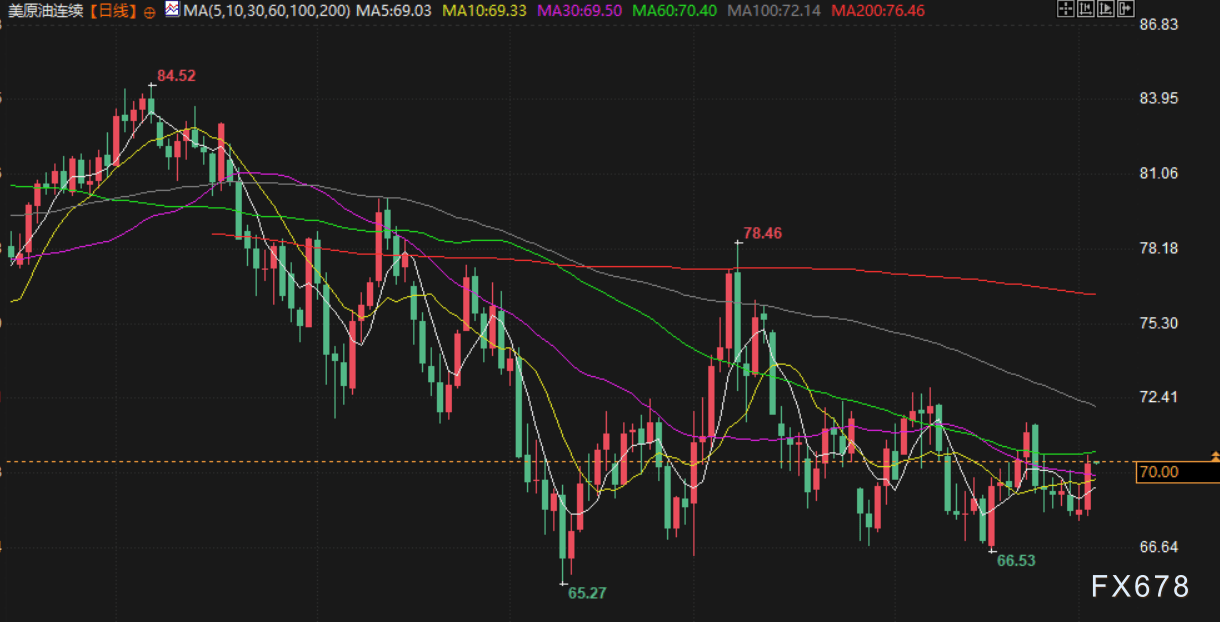Open the 美原油连续 symbol selector
The height and width of the screenshot is (622, 1220).
click(46, 11)
